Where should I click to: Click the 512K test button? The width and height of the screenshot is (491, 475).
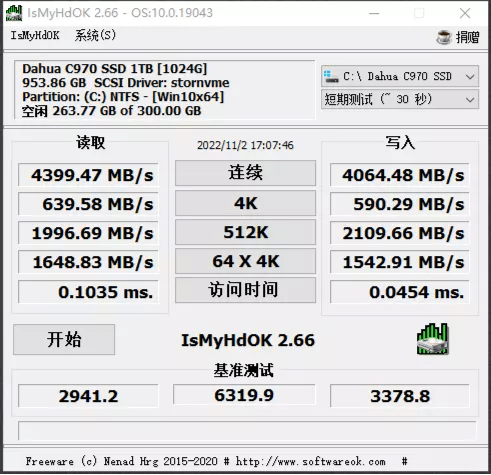(245, 232)
